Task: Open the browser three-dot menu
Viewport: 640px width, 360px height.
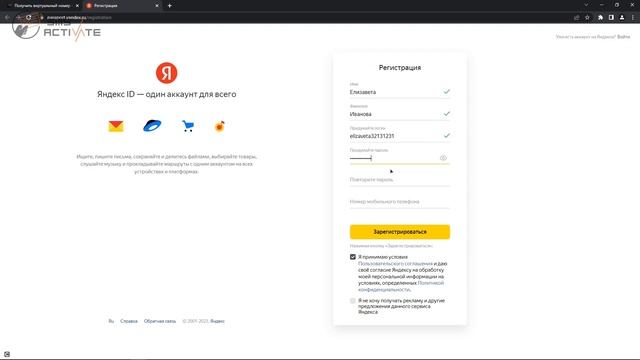Action: (633, 18)
